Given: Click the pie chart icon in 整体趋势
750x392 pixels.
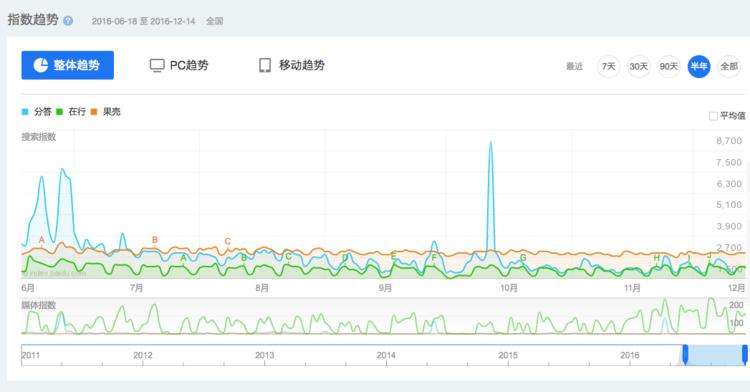Looking at the screenshot, I should tap(41, 65).
